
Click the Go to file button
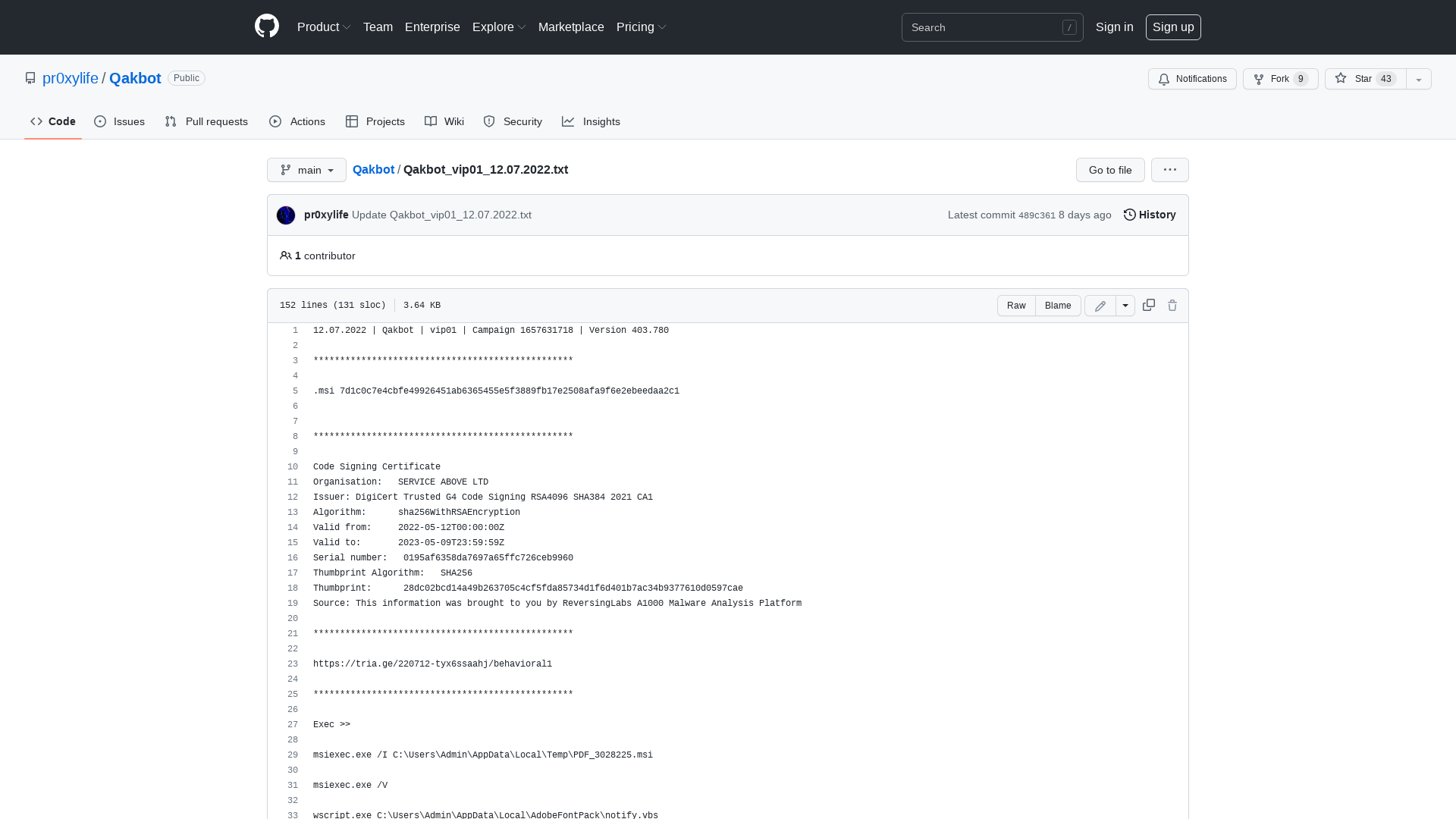[1109, 170]
